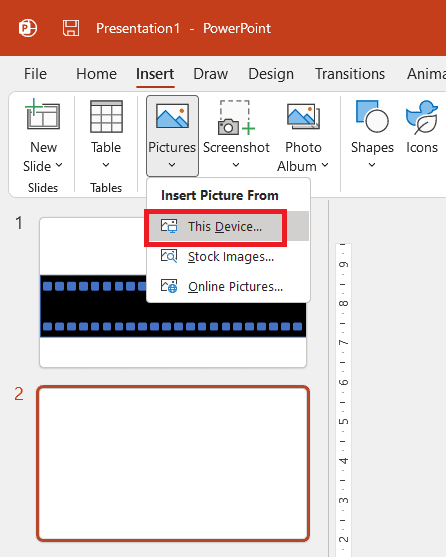Image resolution: width=448 pixels, height=557 pixels.
Task: Expand the Photo Album dropdown arrow
Action: [325, 165]
